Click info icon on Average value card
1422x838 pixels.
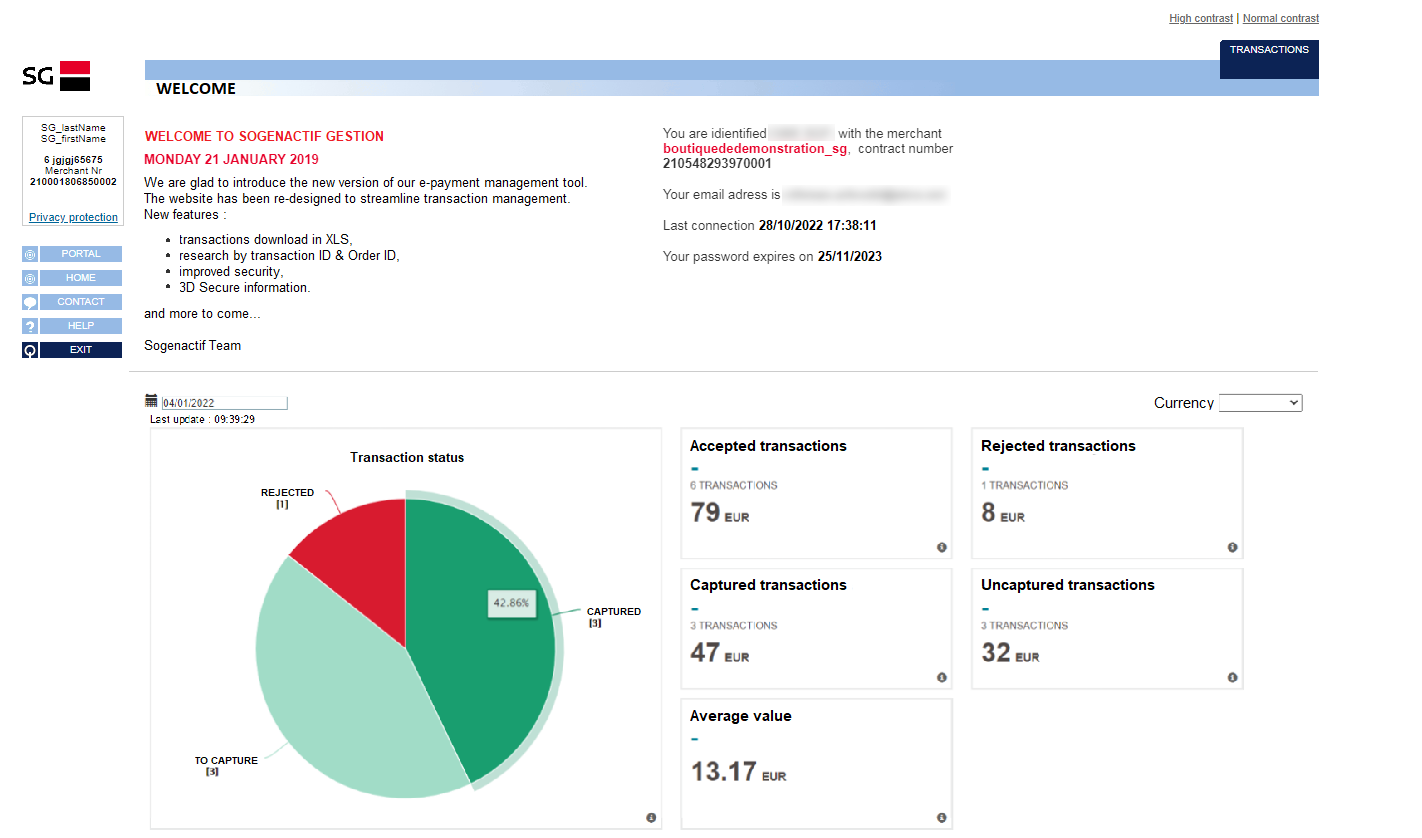point(942,818)
